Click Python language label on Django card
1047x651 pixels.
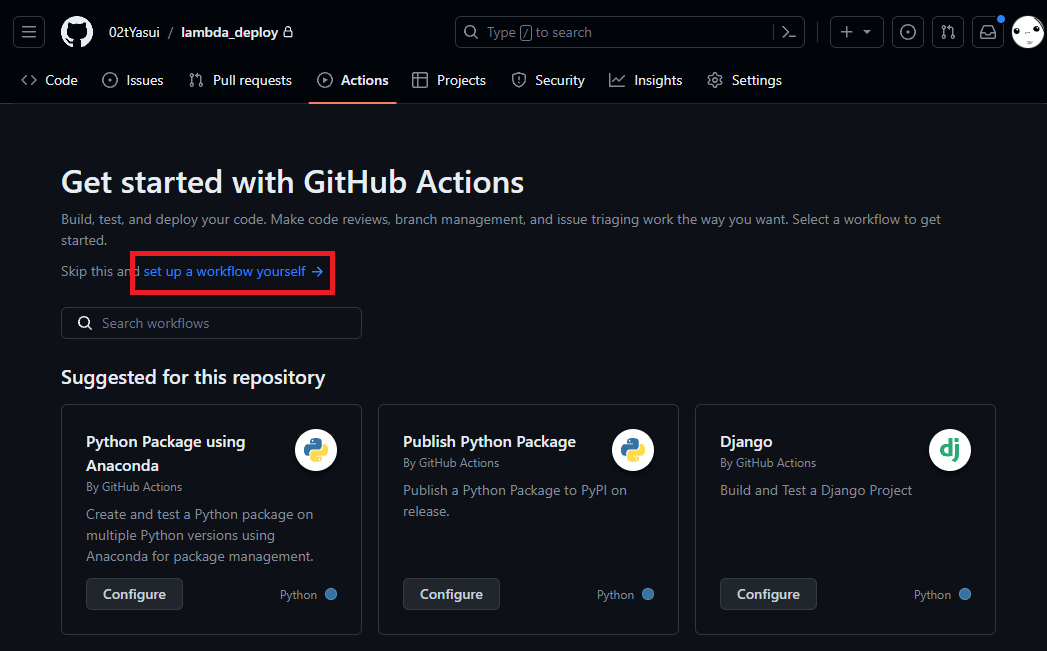pyautogui.click(x=932, y=595)
